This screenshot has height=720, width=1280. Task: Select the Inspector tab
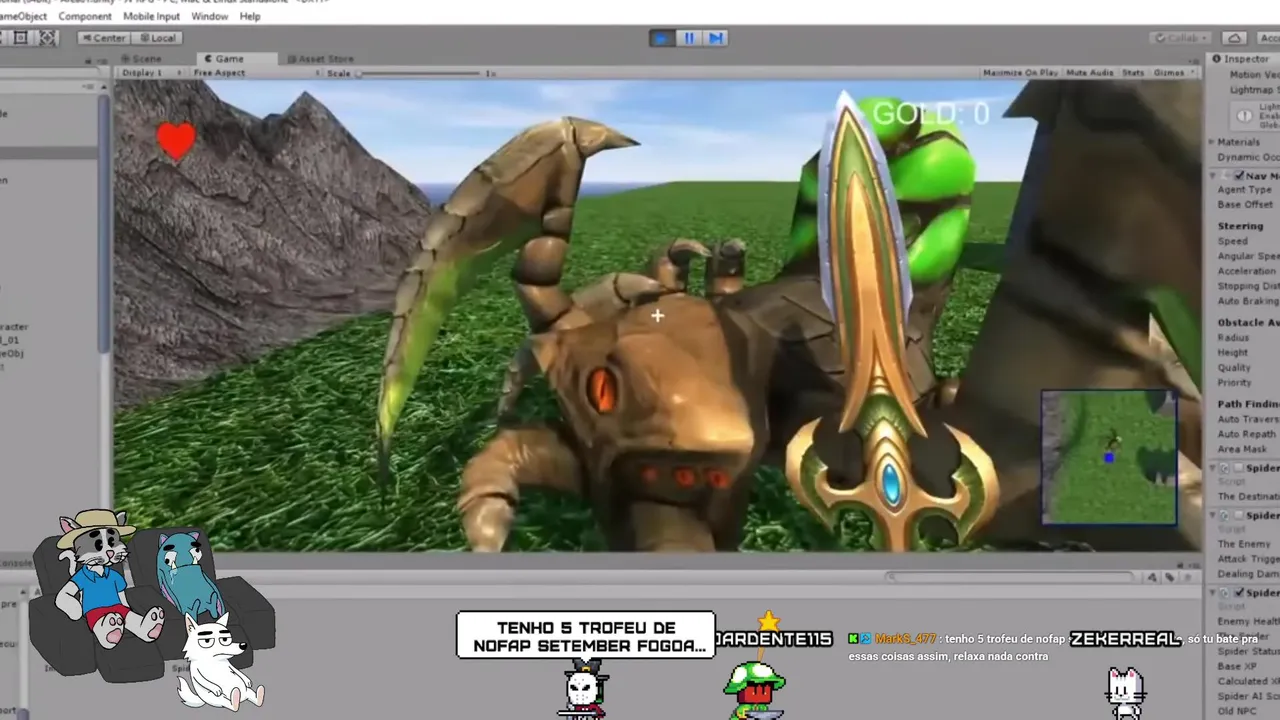coord(1245,59)
